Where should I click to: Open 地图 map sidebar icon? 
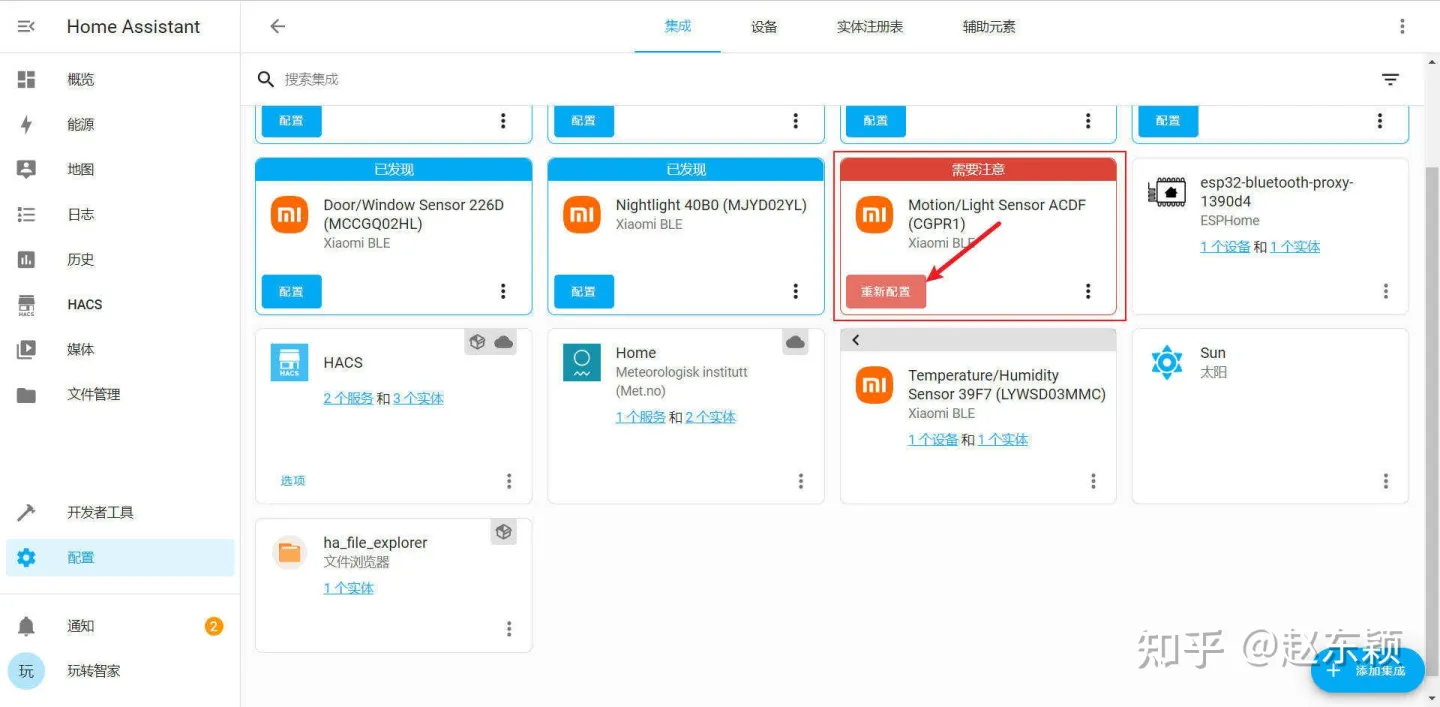27,170
